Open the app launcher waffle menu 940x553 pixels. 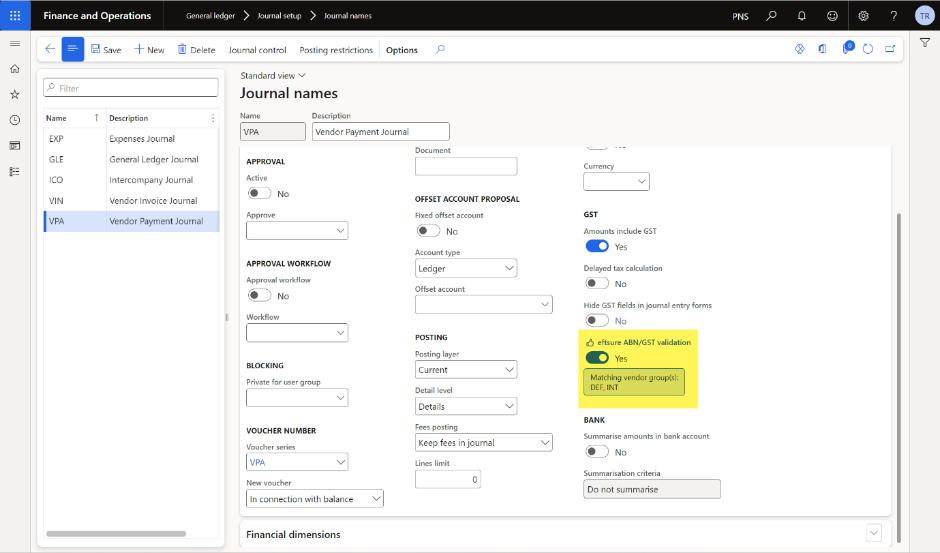tap(15, 16)
